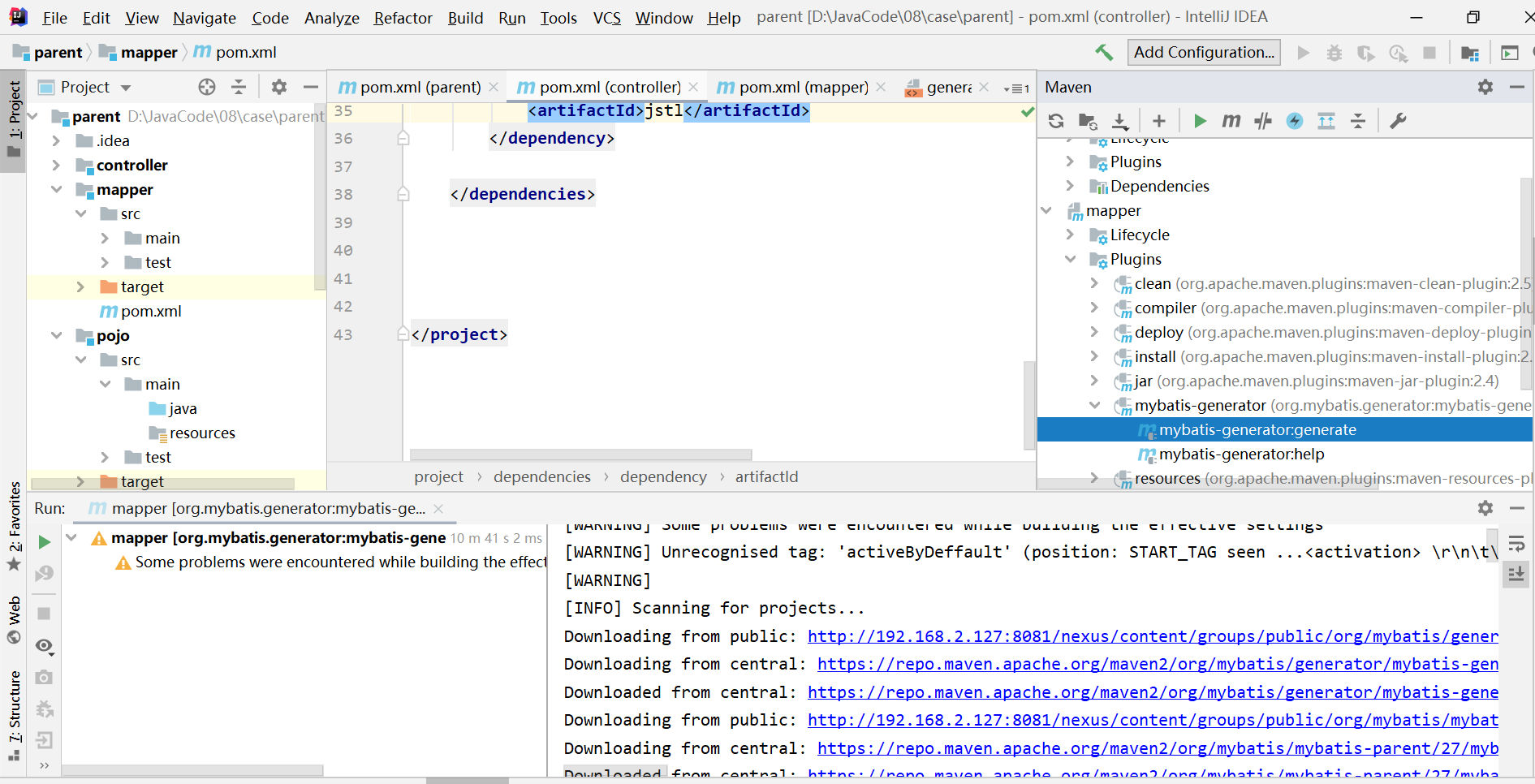
Task: Stop the running process in Run panel
Action: point(45,614)
